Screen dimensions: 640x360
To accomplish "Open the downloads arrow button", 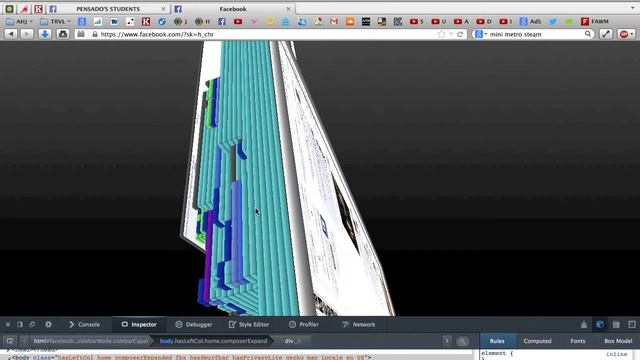I will (45, 34).
